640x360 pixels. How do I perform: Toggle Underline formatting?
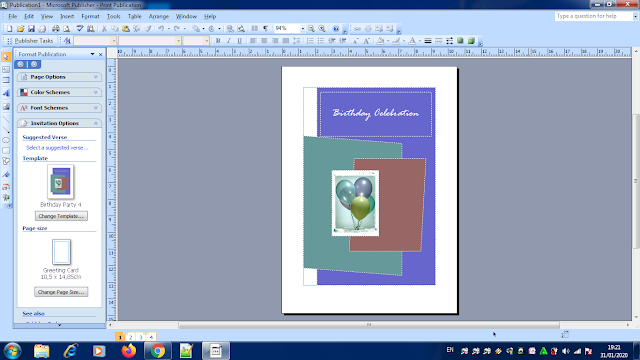tap(240, 41)
